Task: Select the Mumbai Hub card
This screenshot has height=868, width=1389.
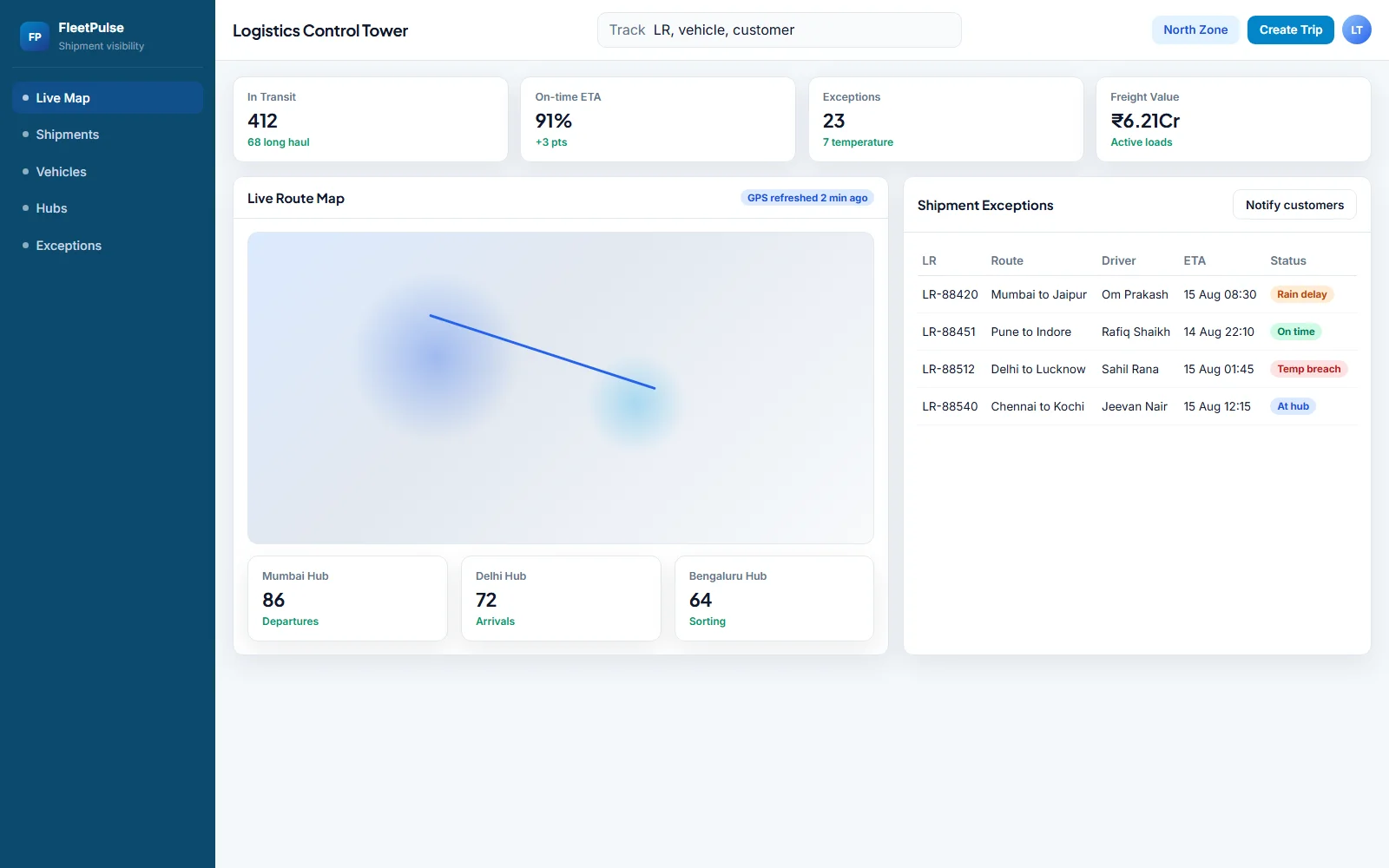Action: [x=347, y=599]
